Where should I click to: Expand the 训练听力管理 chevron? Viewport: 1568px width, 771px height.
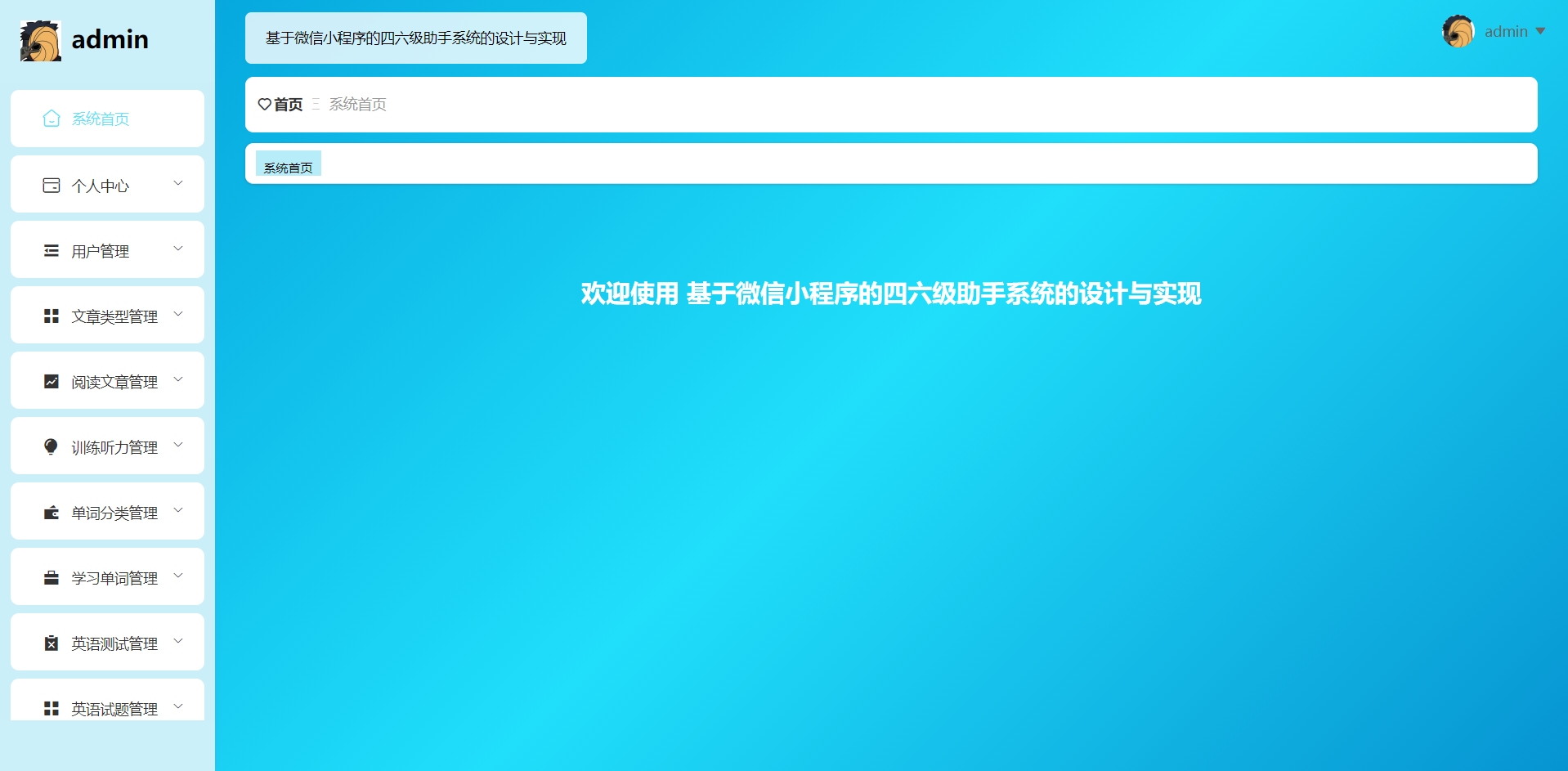pyautogui.click(x=178, y=445)
